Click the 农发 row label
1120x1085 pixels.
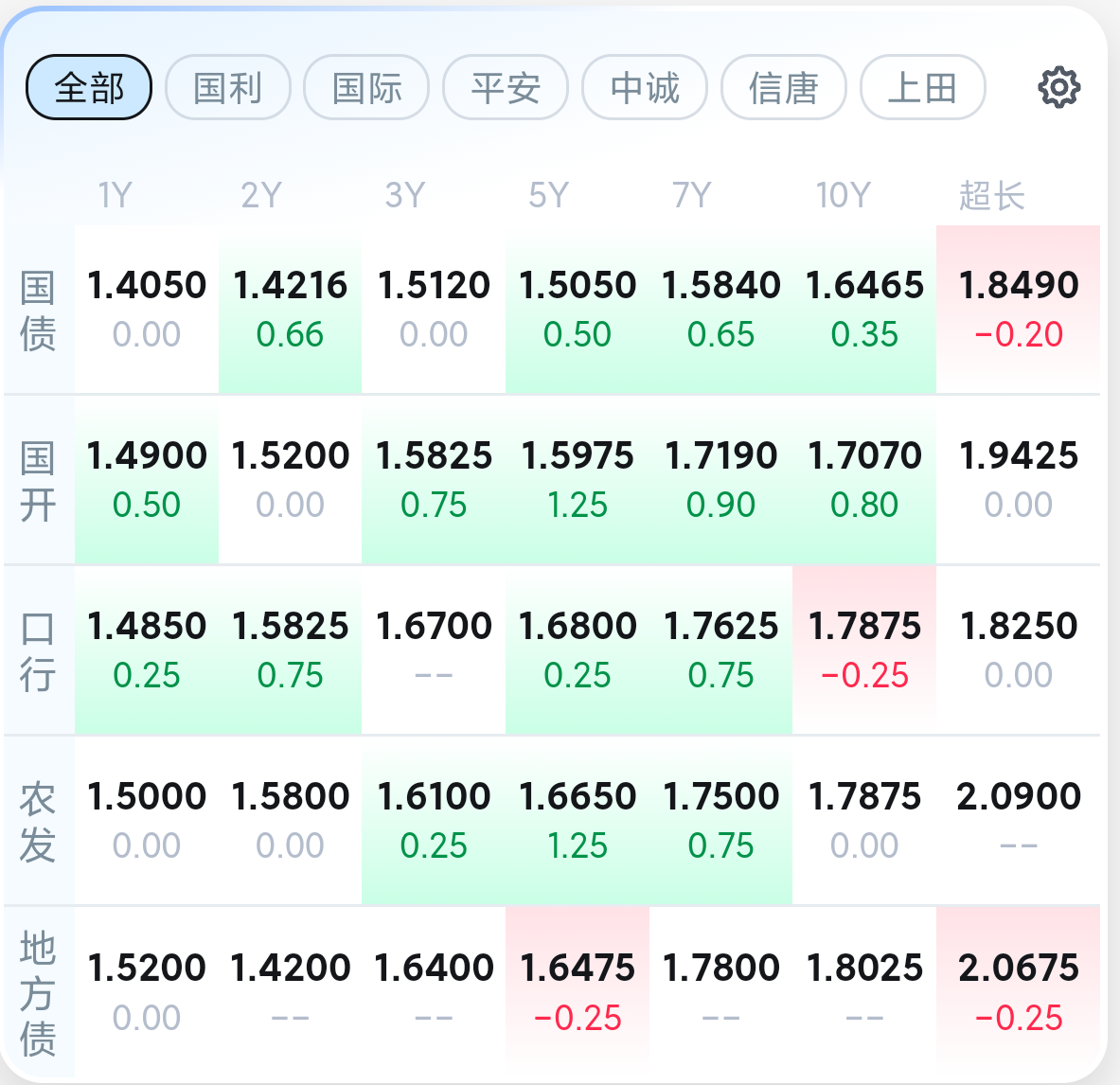pos(38,822)
